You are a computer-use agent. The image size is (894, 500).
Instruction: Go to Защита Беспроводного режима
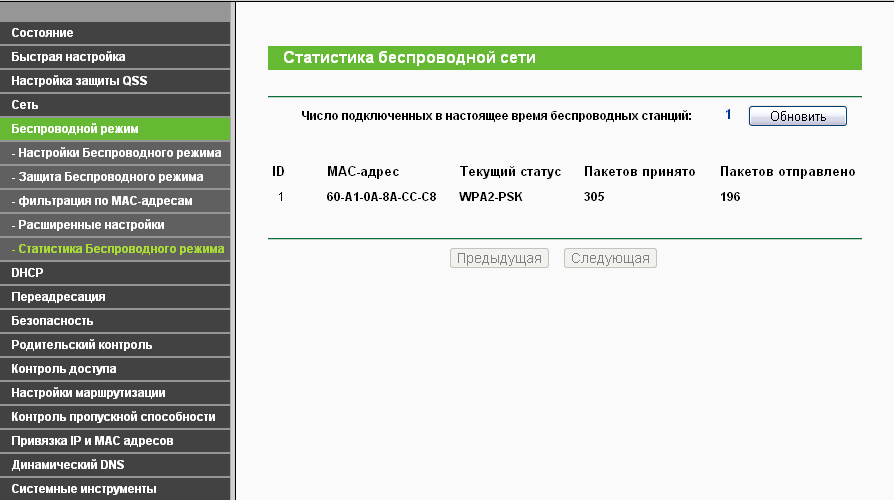coord(115,177)
